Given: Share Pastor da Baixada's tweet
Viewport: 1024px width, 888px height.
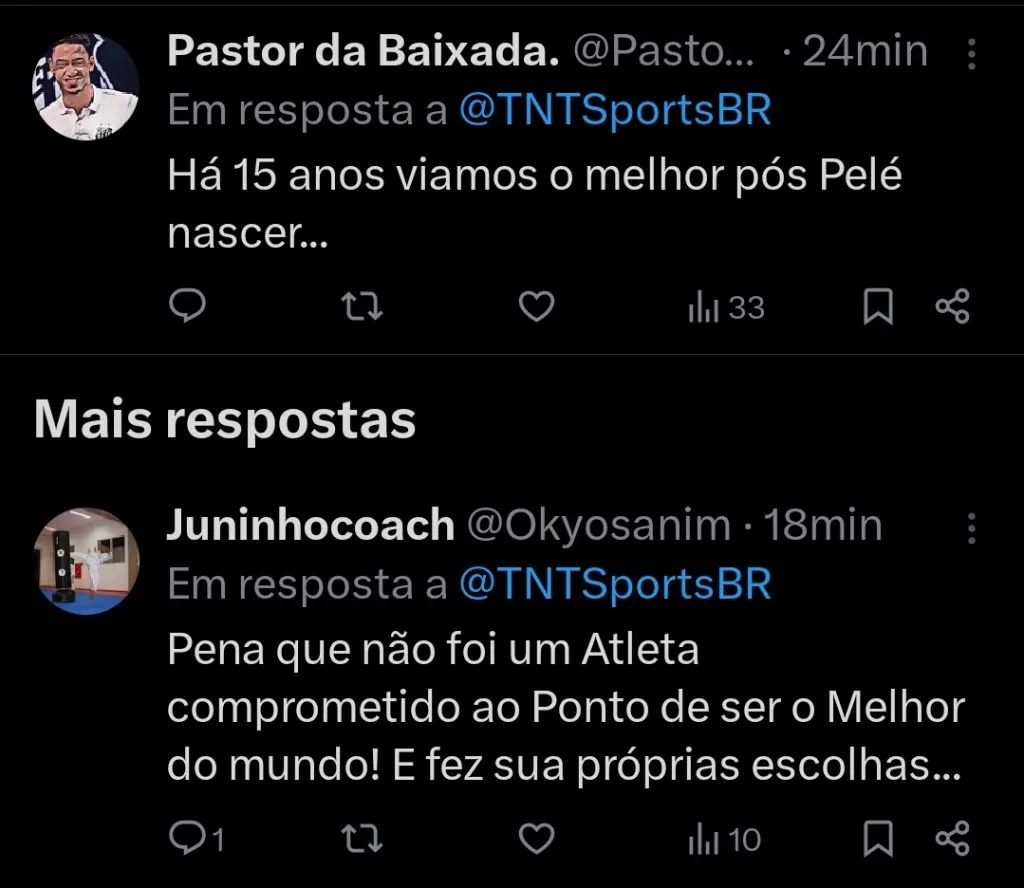Looking at the screenshot, I should point(952,308).
